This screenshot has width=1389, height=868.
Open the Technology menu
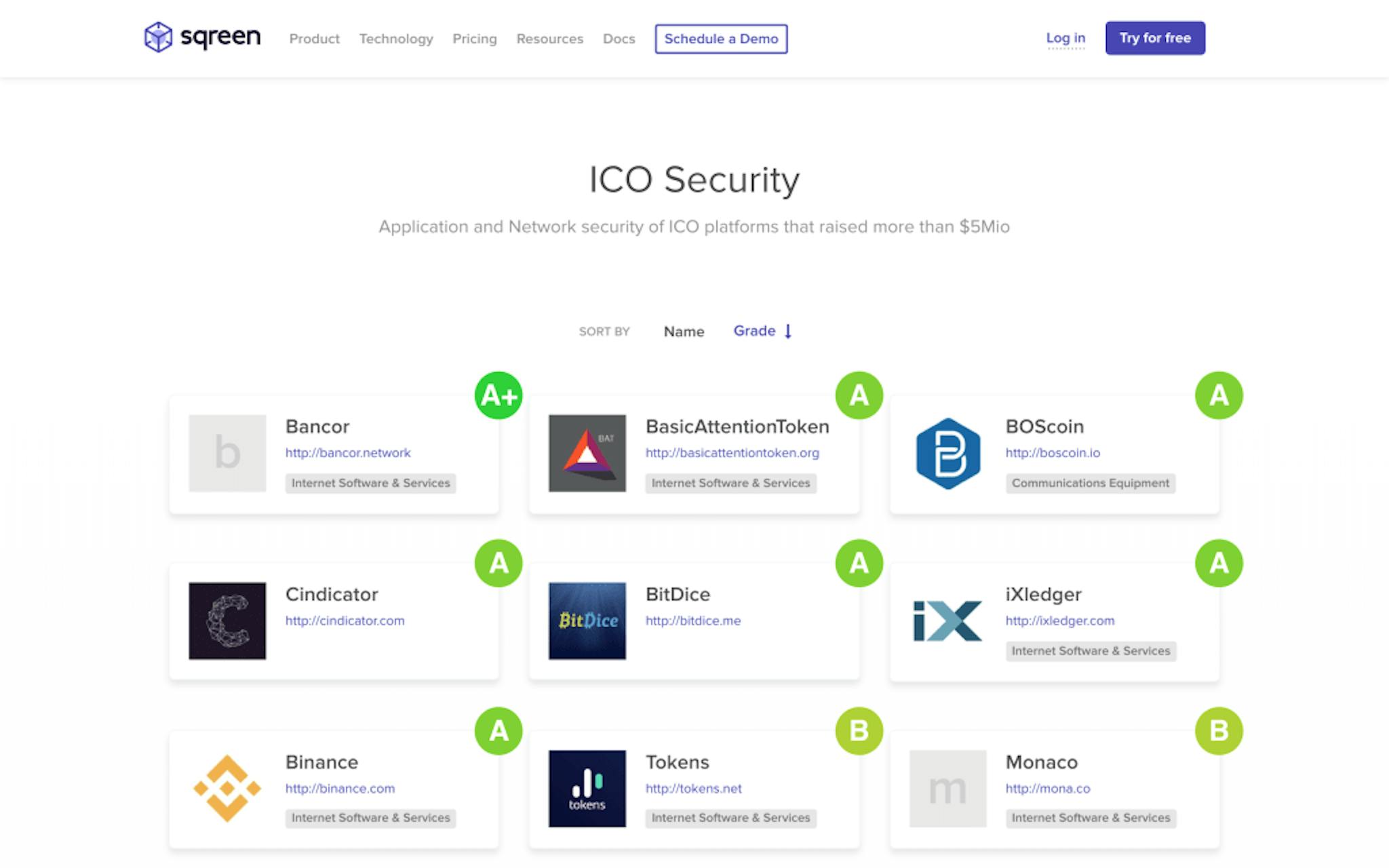396,39
